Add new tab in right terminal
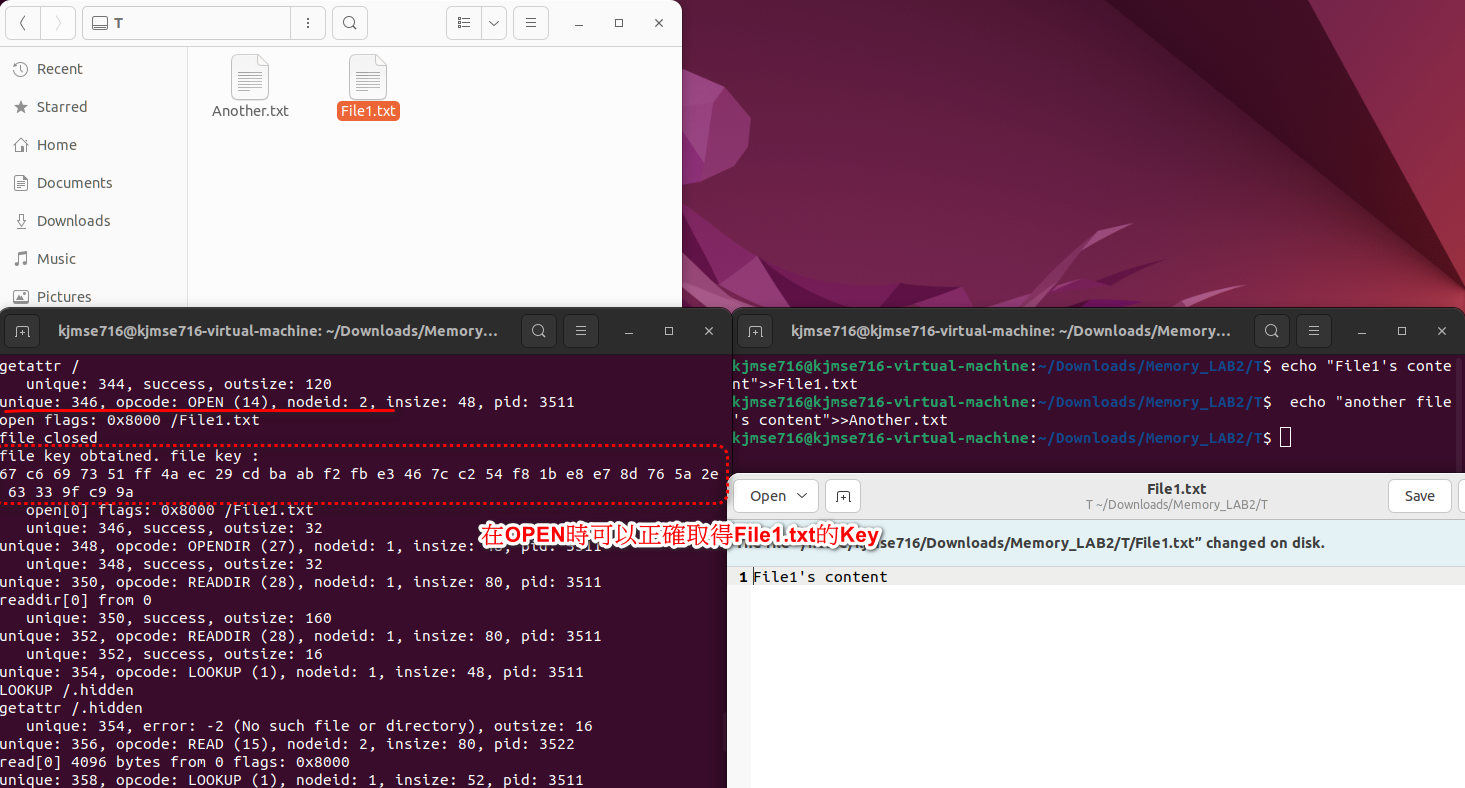1465x788 pixels. point(755,331)
